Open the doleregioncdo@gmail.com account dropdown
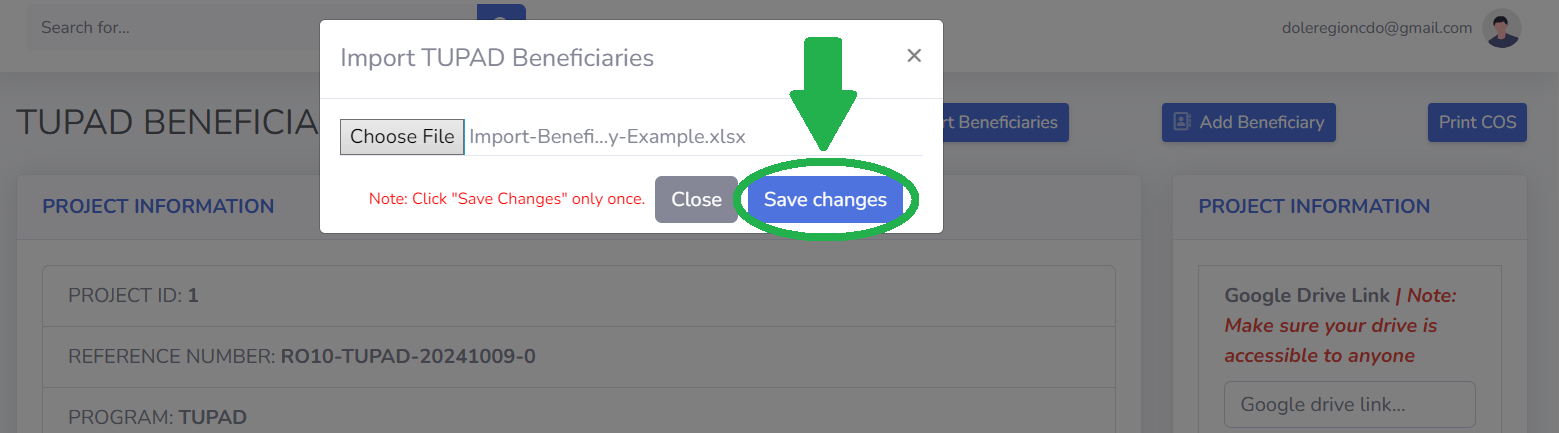 [1377, 28]
